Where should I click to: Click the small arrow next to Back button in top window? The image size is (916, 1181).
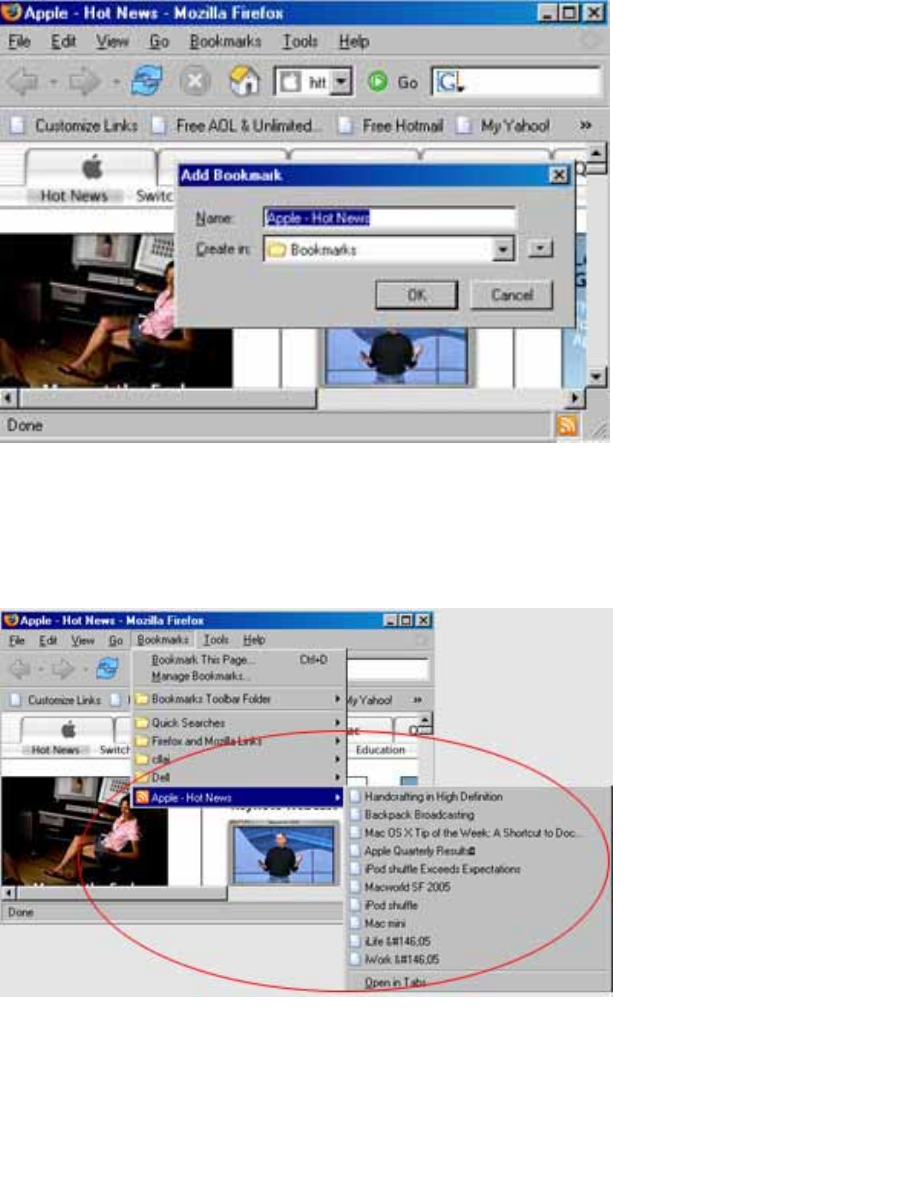tap(53, 81)
